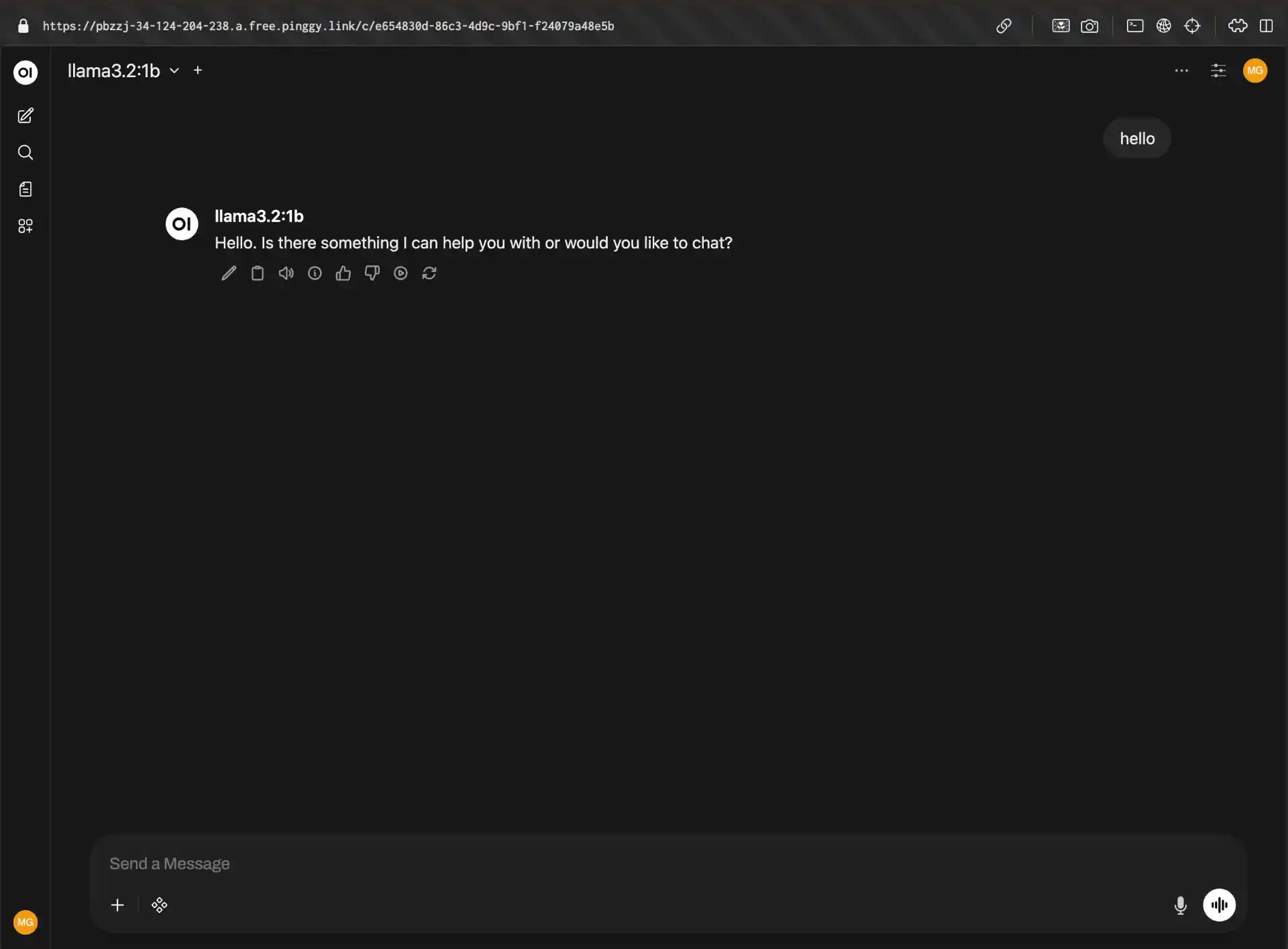Edit the llama3.2:1b response with pencil
The image size is (1288, 949).
(229, 273)
